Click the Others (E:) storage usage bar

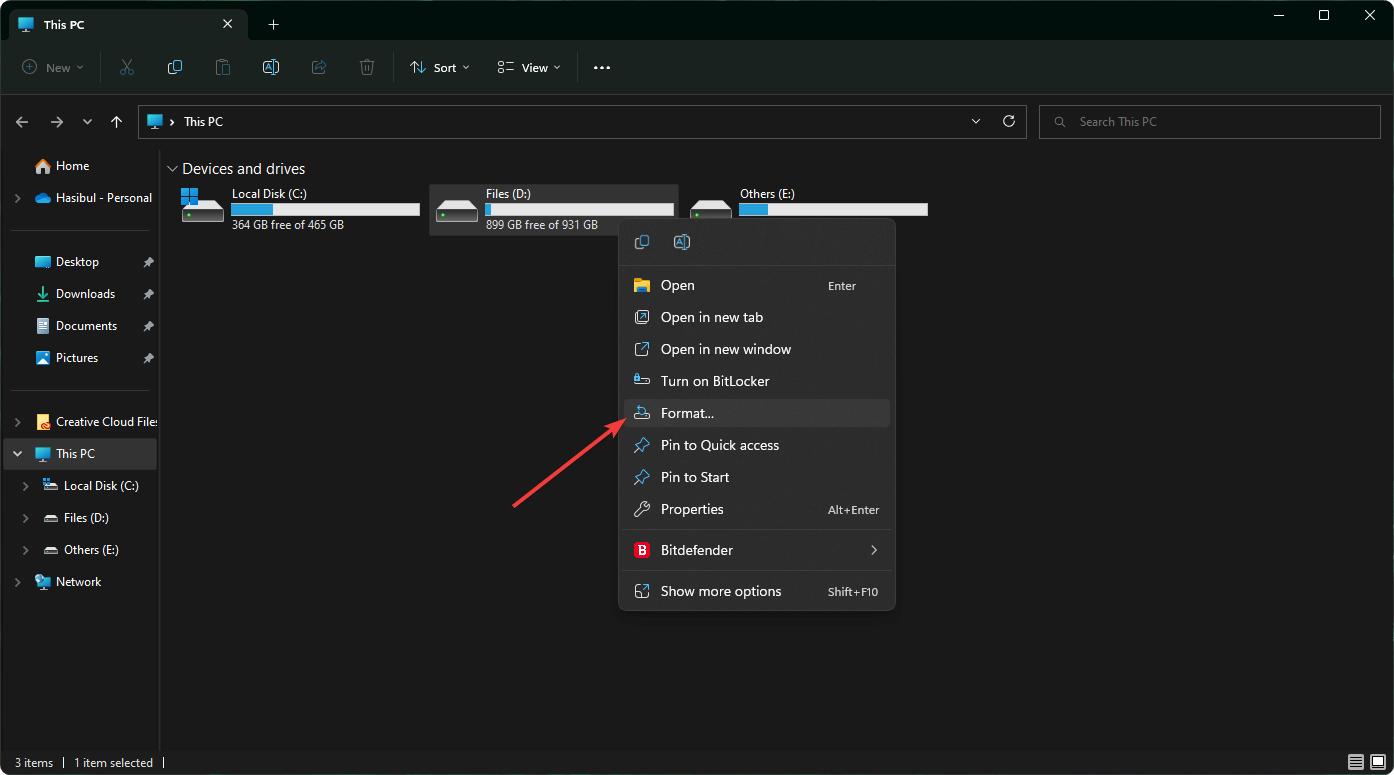833,209
